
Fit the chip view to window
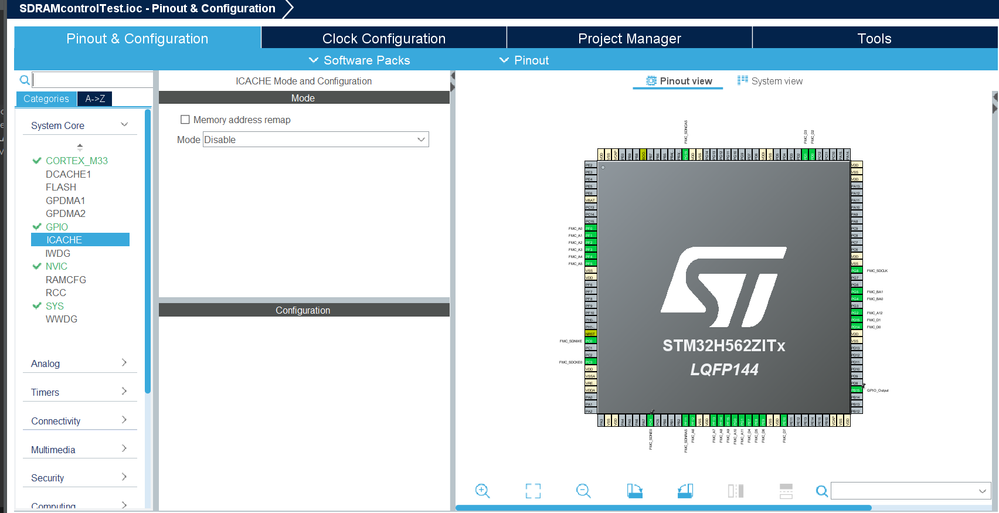[x=533, y=491]
